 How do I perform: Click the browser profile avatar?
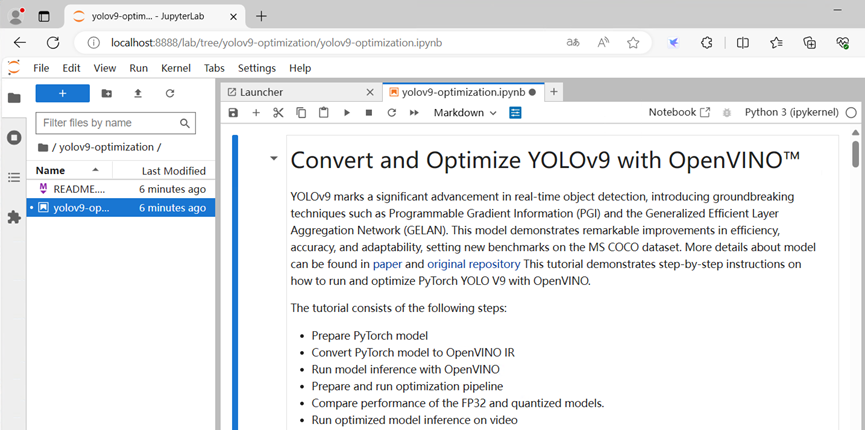(x=17, y=16)
